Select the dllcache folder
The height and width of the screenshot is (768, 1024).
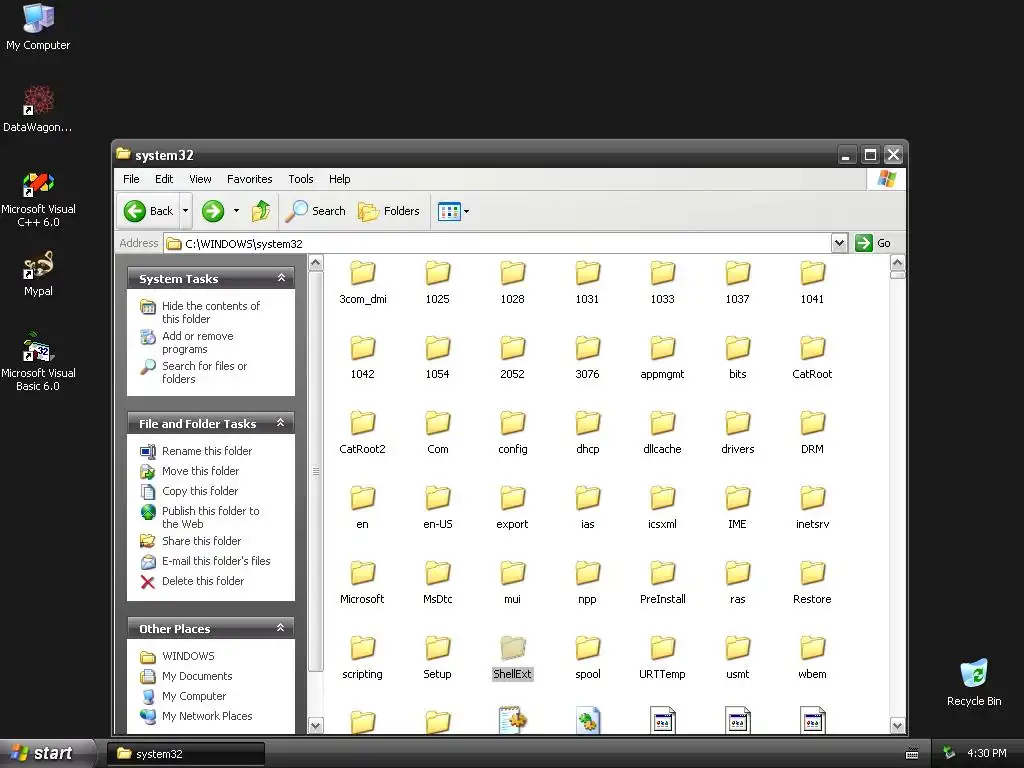[x=662, y=433]
